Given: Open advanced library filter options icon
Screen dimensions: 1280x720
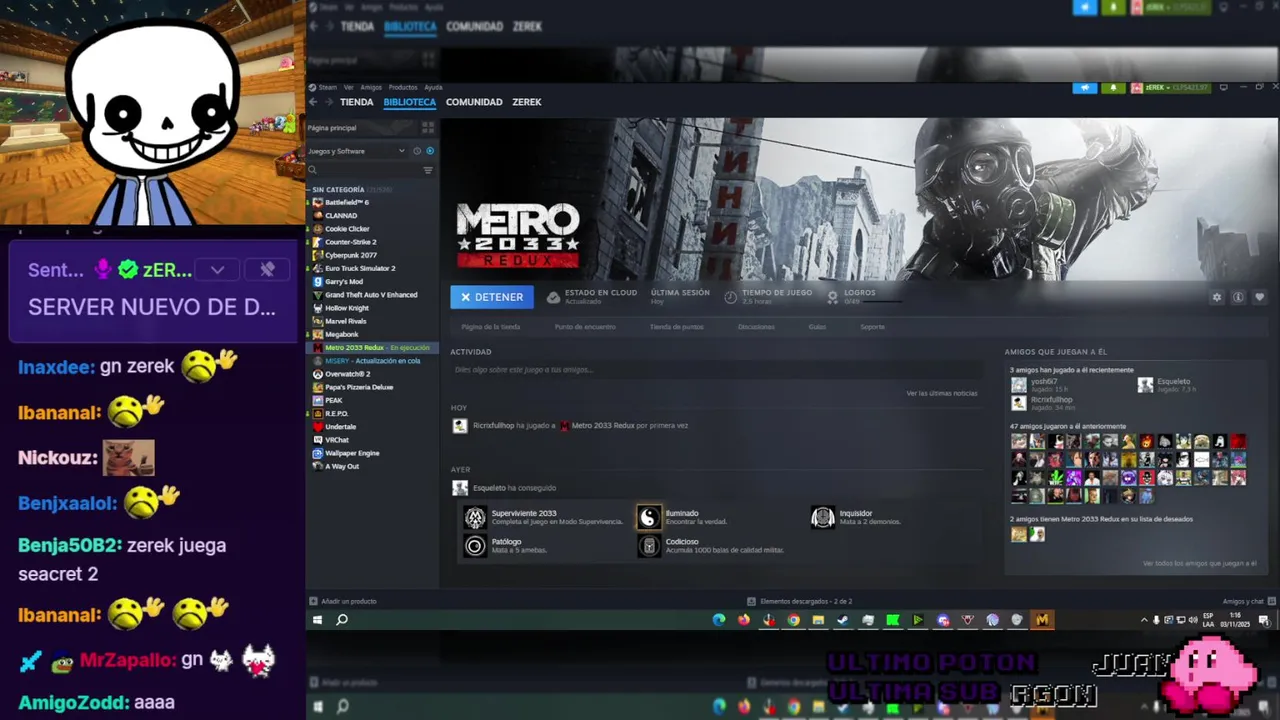Looking at the screenshot, I should coord(428,170).
